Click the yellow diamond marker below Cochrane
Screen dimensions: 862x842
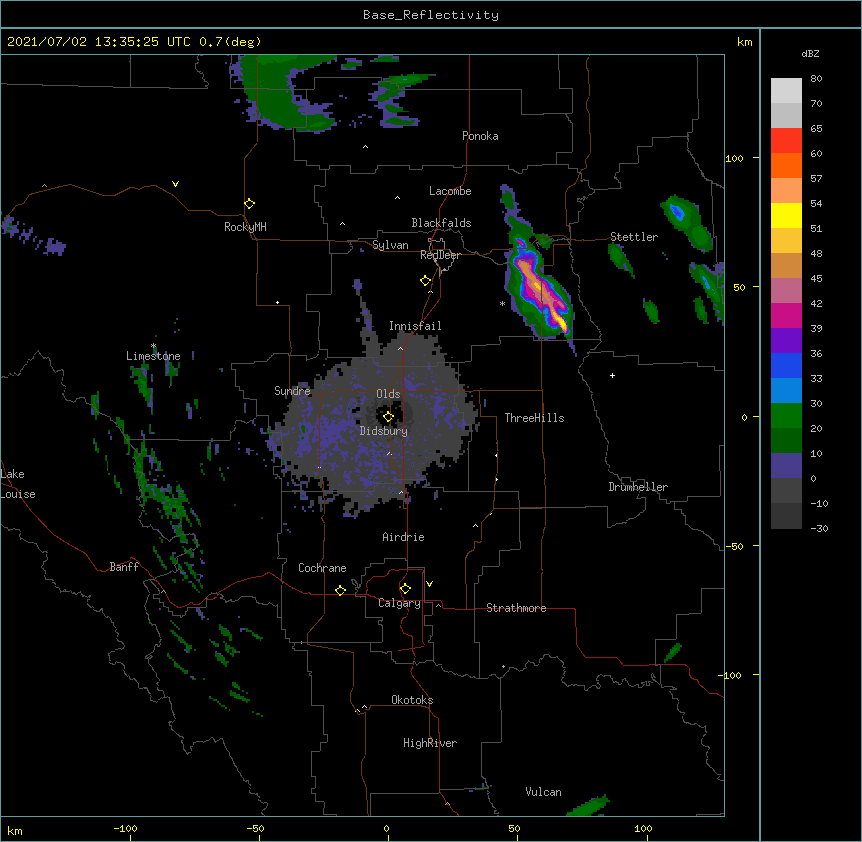pos(340,590)
